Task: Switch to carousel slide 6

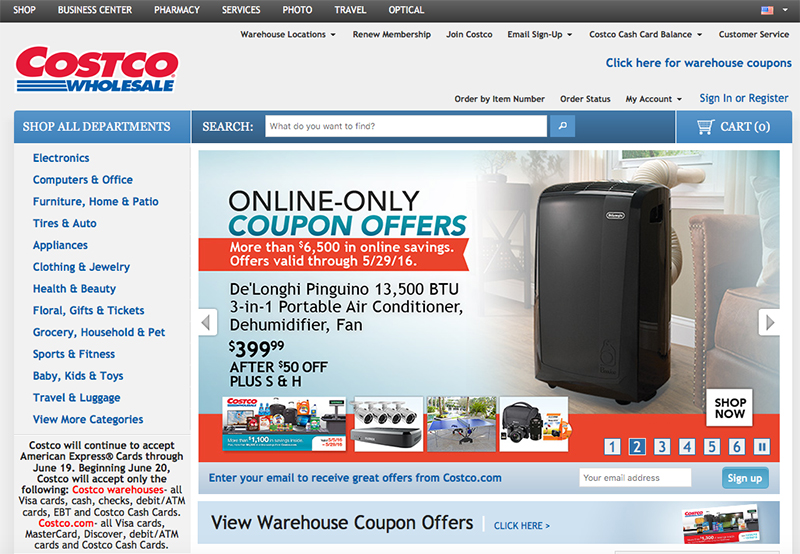Action: point(737,447)
